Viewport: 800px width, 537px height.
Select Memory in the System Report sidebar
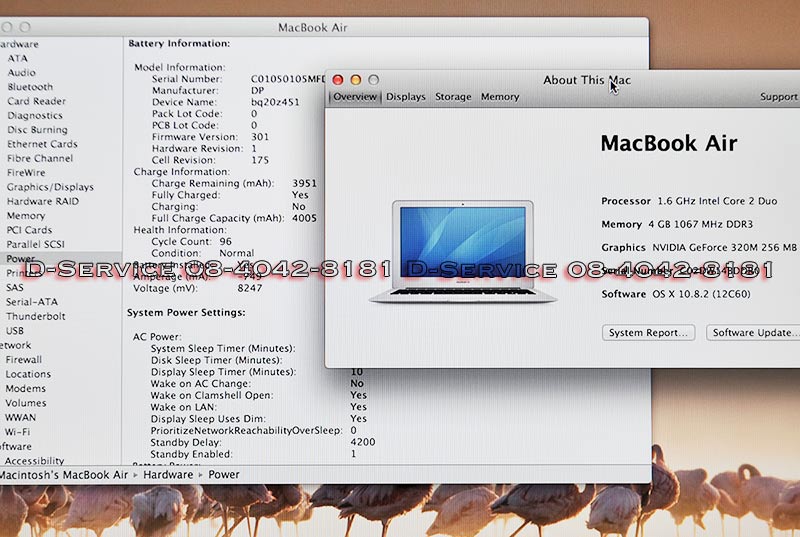26,216
